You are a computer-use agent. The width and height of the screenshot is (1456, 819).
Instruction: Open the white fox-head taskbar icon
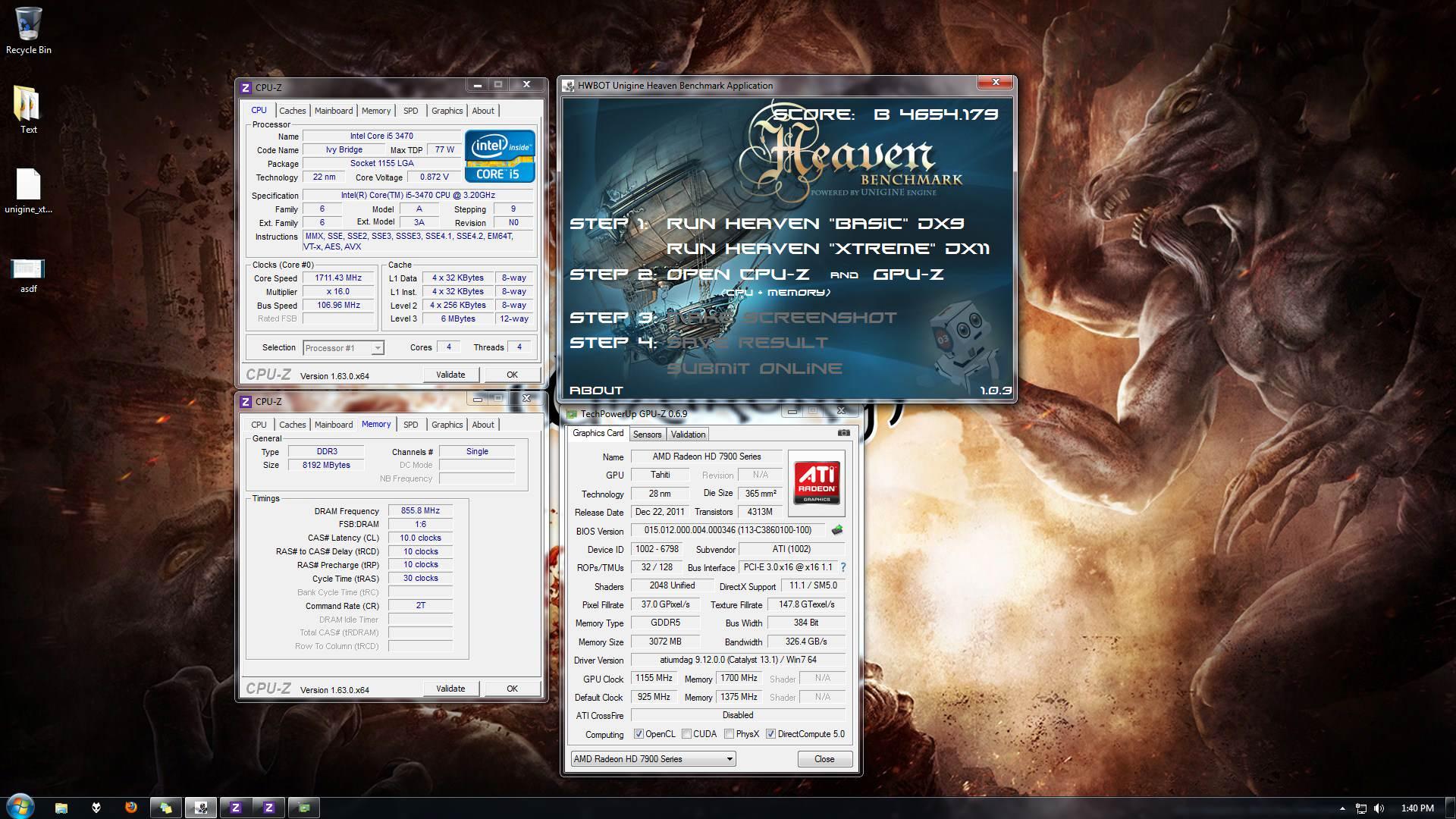click(x=96, y=808)
